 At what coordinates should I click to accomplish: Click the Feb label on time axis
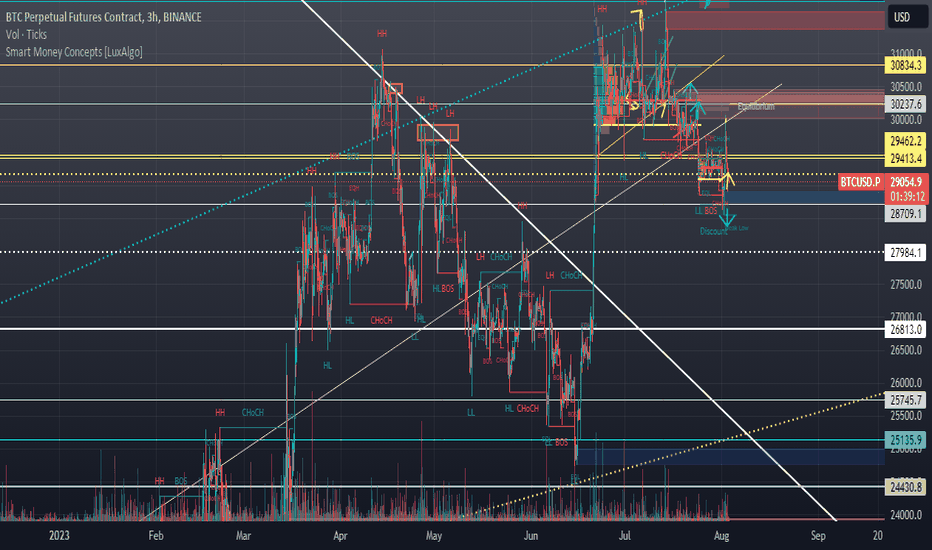(x=156, y=536)
